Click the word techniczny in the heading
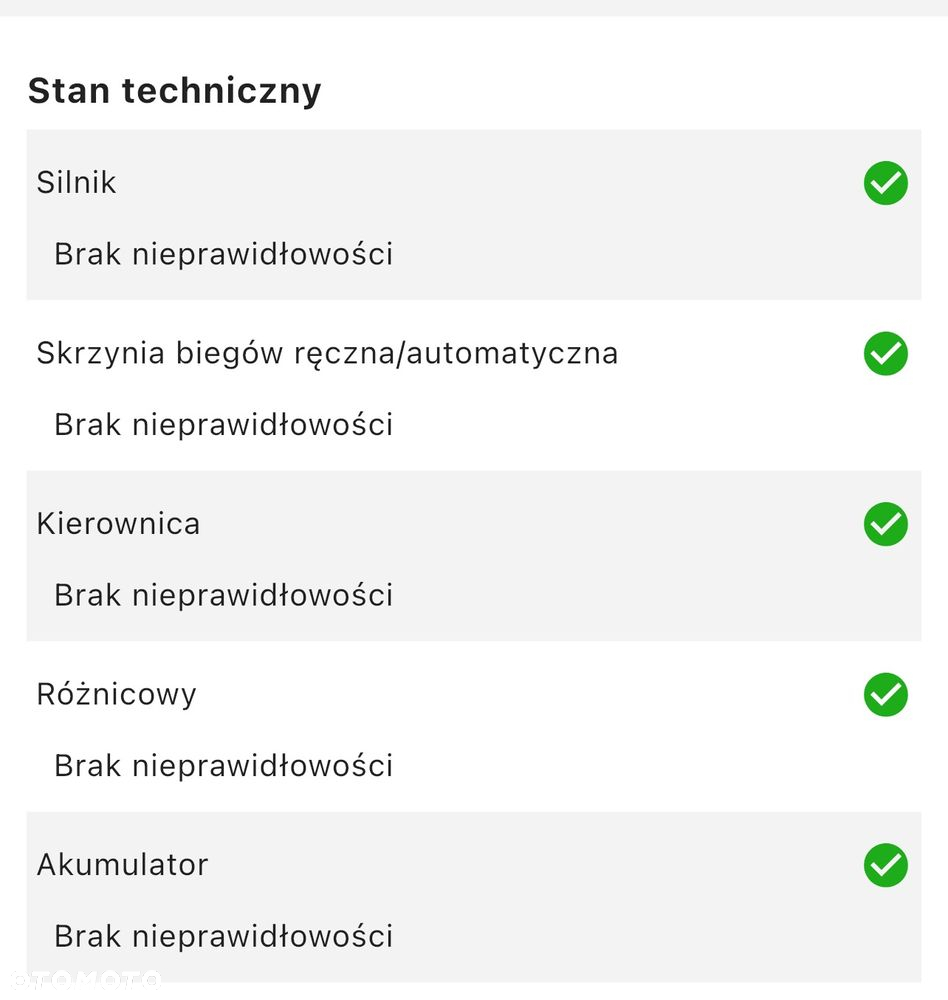948x1000 pixels. 222,91
